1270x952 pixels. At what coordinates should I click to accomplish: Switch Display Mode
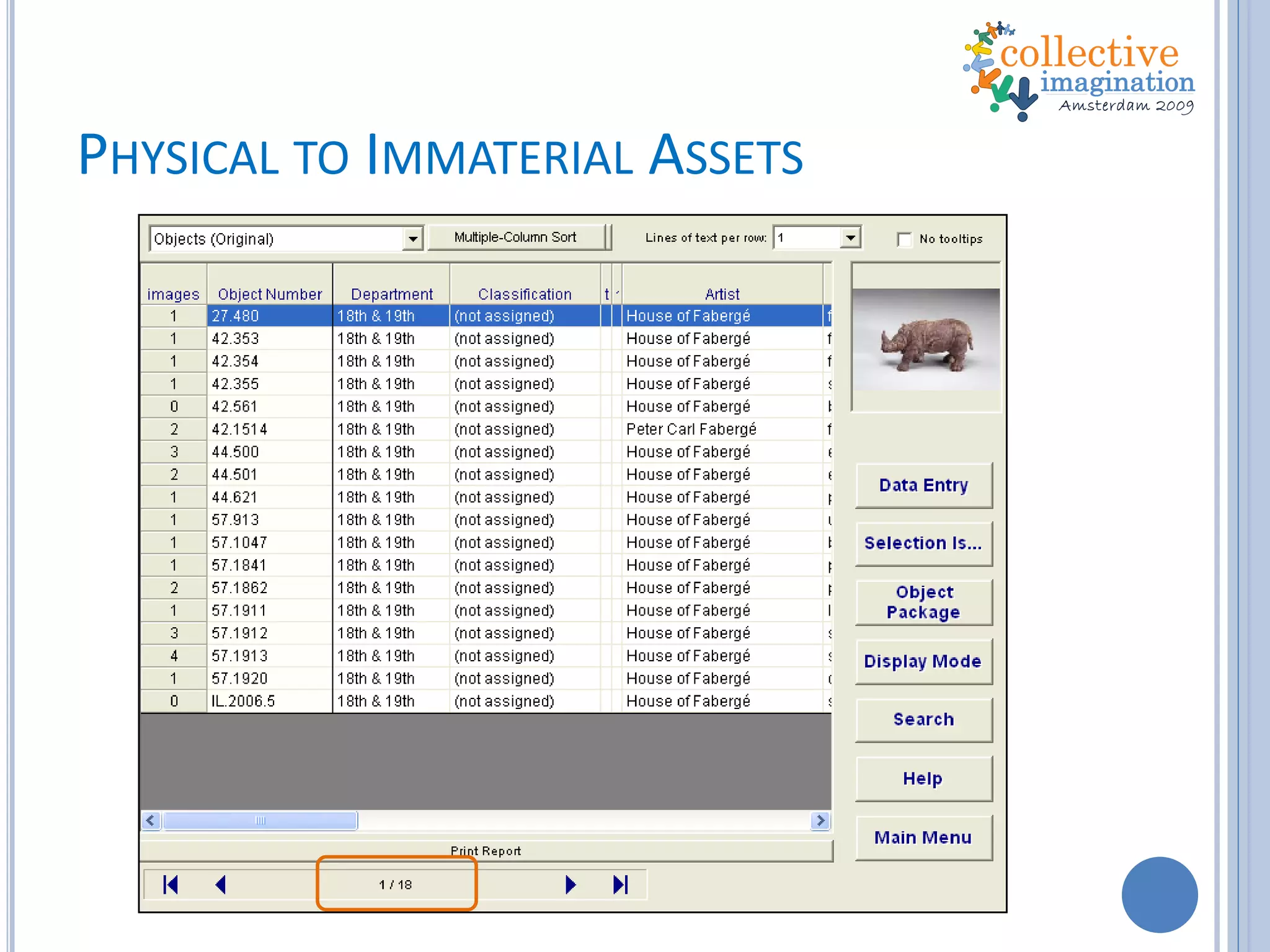(x=923, y=661)
